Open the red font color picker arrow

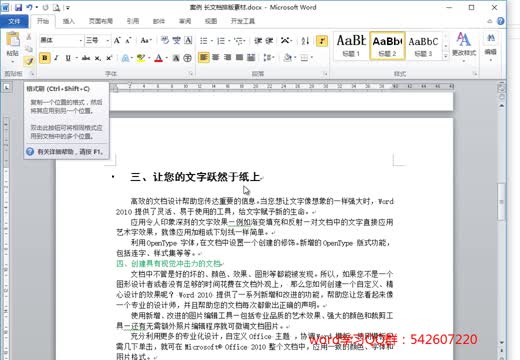pyautogui.click(x=166, y=58)
